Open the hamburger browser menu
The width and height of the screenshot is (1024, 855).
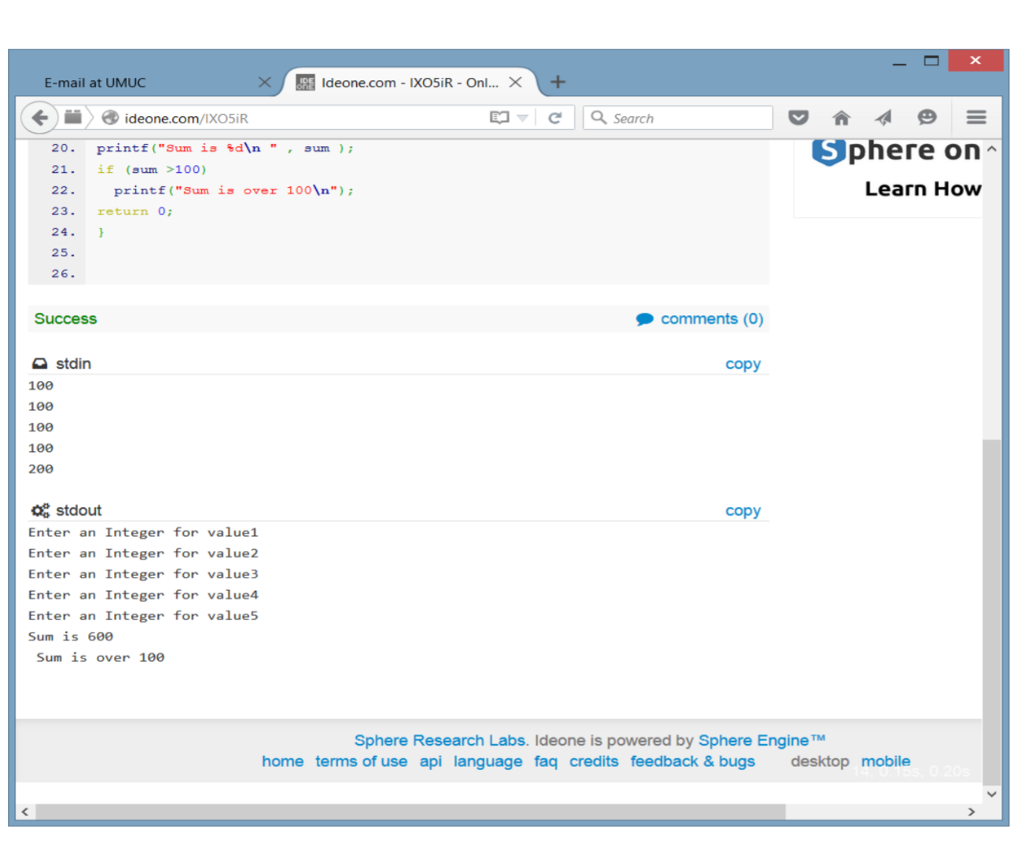coord(976,118)
